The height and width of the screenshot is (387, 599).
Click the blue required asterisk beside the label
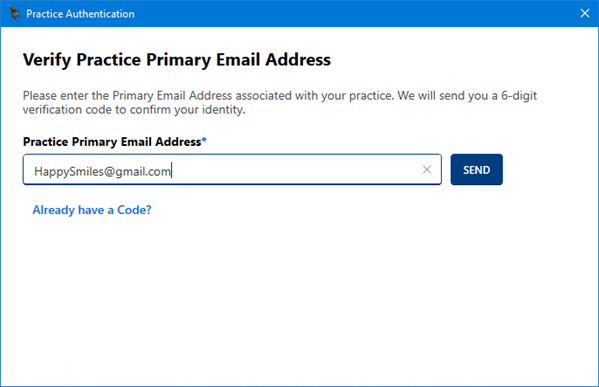pos(204,140)
